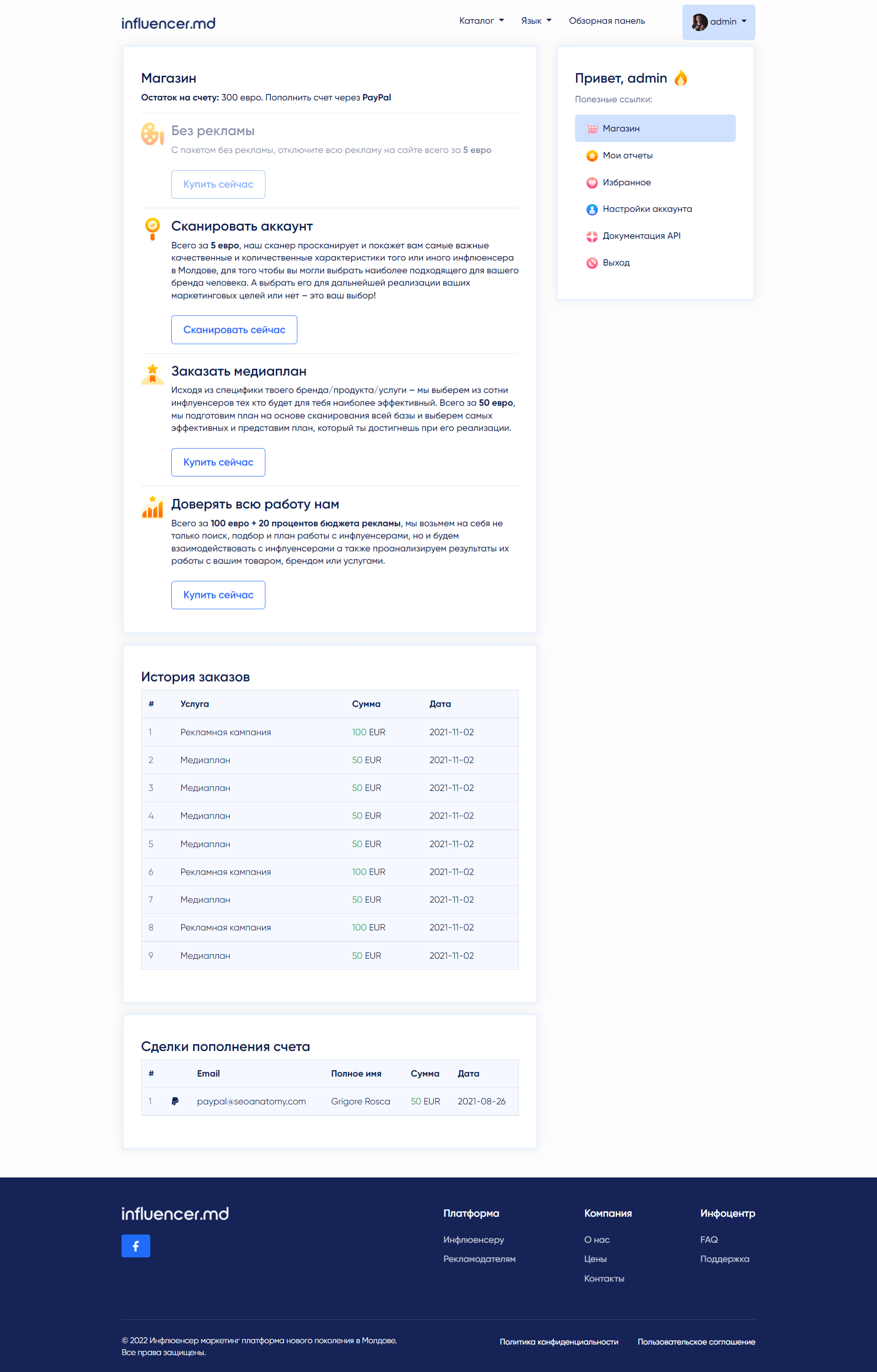877x1372 pixels.
Task: Open the Избранное sidebar item
Action: pos(626,182)
